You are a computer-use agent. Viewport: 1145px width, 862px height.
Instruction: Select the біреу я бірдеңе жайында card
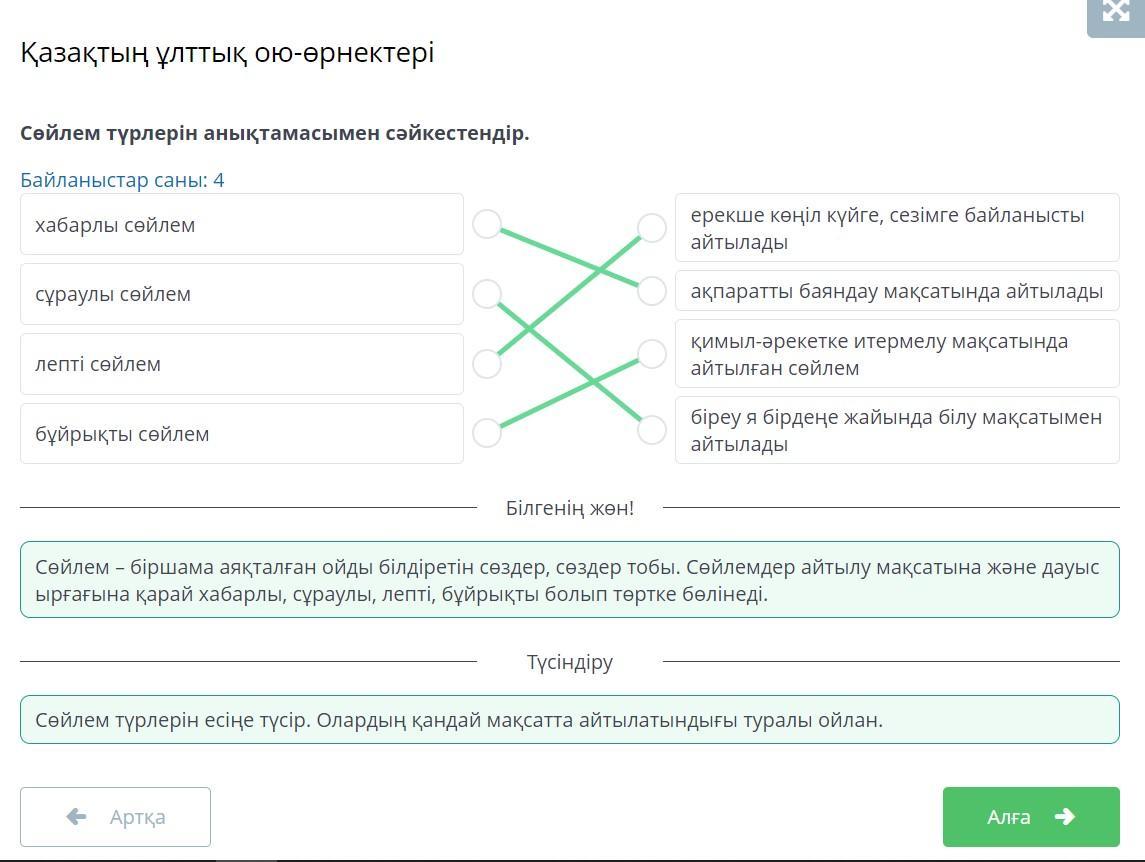[x=897, y=430]
